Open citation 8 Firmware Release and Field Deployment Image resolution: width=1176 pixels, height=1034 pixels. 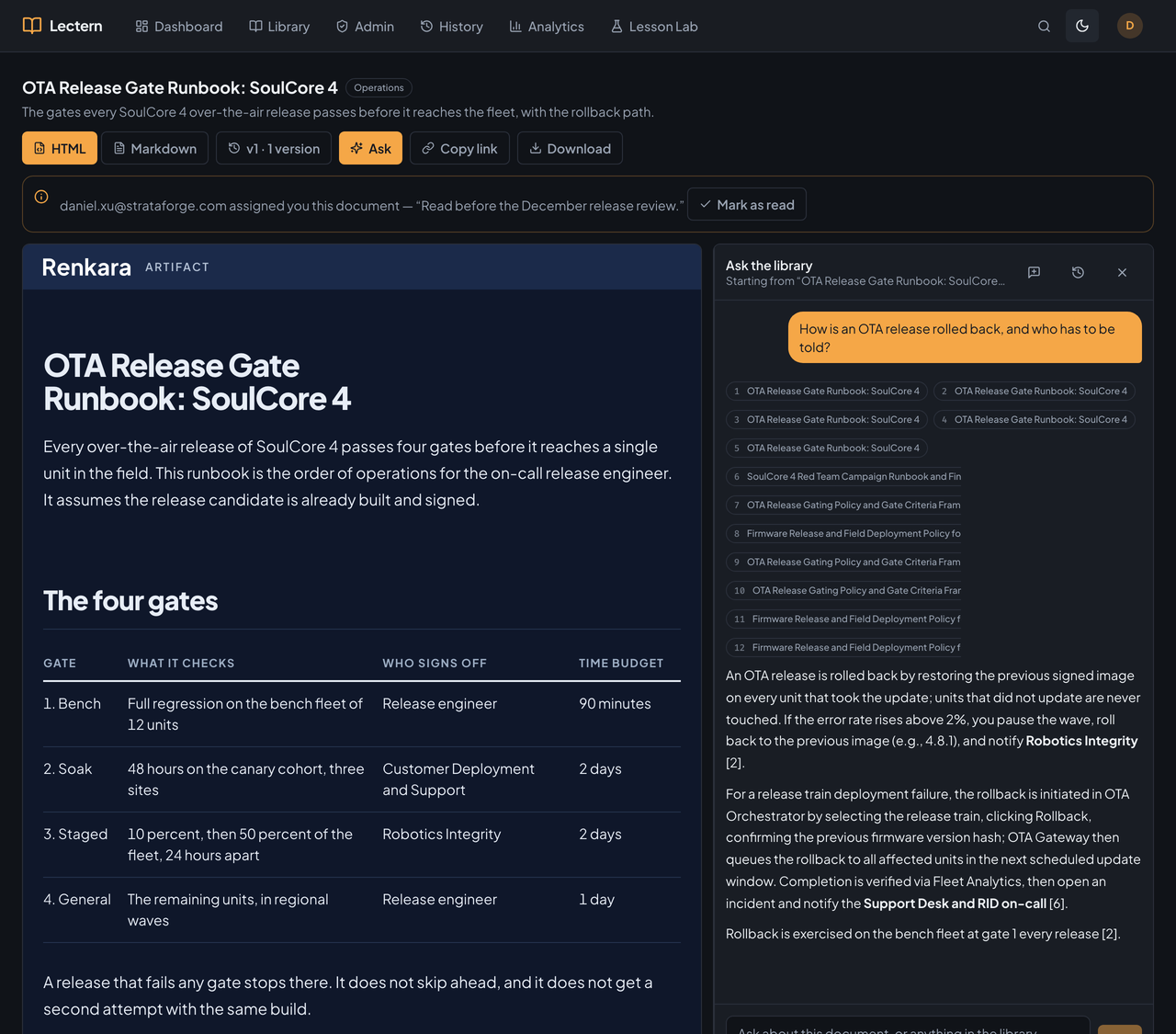[x=843, y=534]
